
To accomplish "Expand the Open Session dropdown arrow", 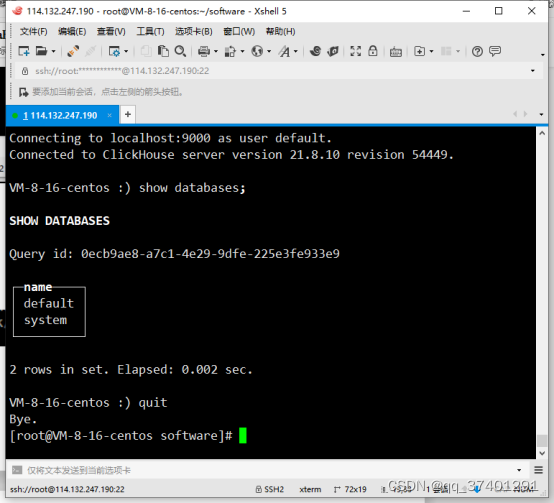I will pos(54,52).
